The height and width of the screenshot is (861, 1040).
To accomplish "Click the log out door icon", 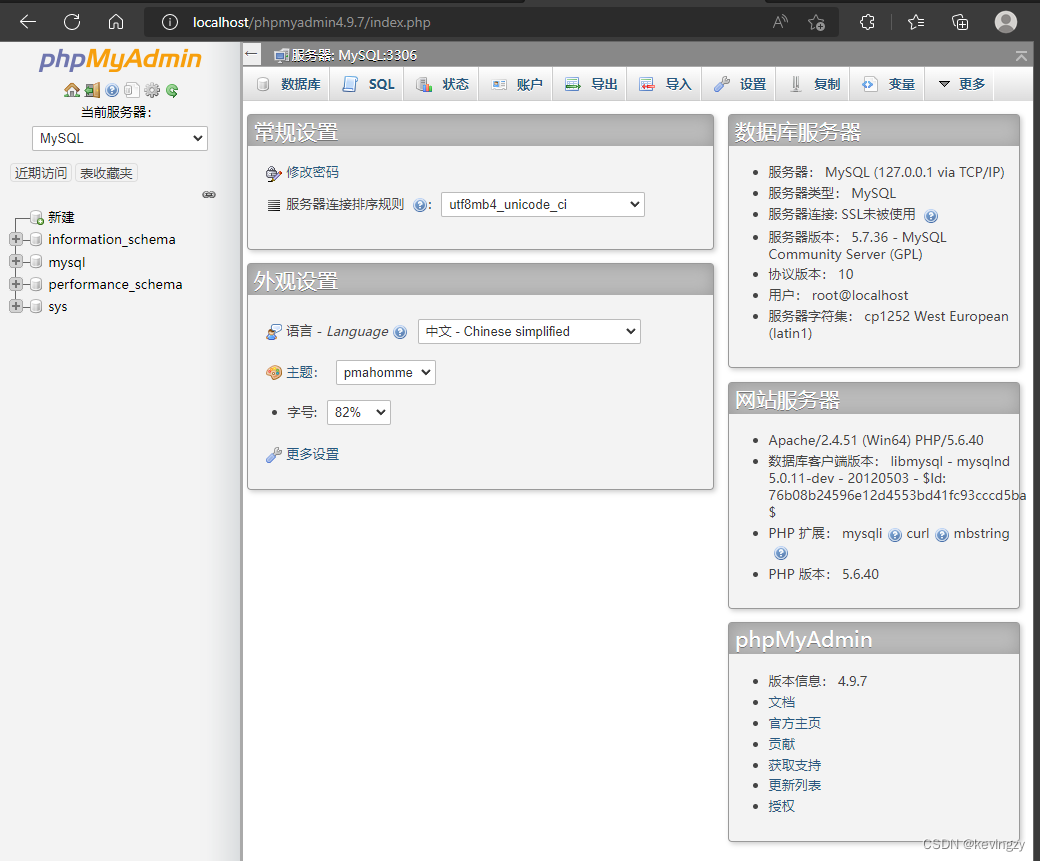I will tap(91, 90).
